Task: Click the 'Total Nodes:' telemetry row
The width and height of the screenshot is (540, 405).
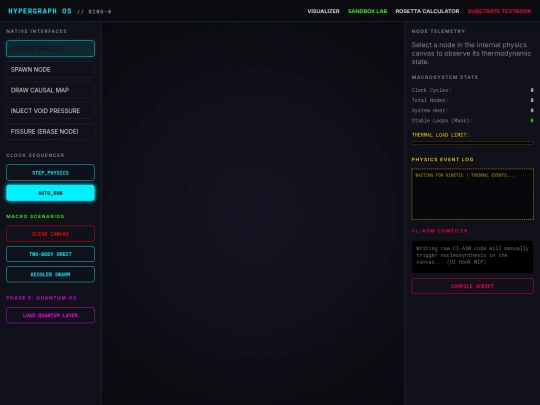Action: click(x=472, y=100)
